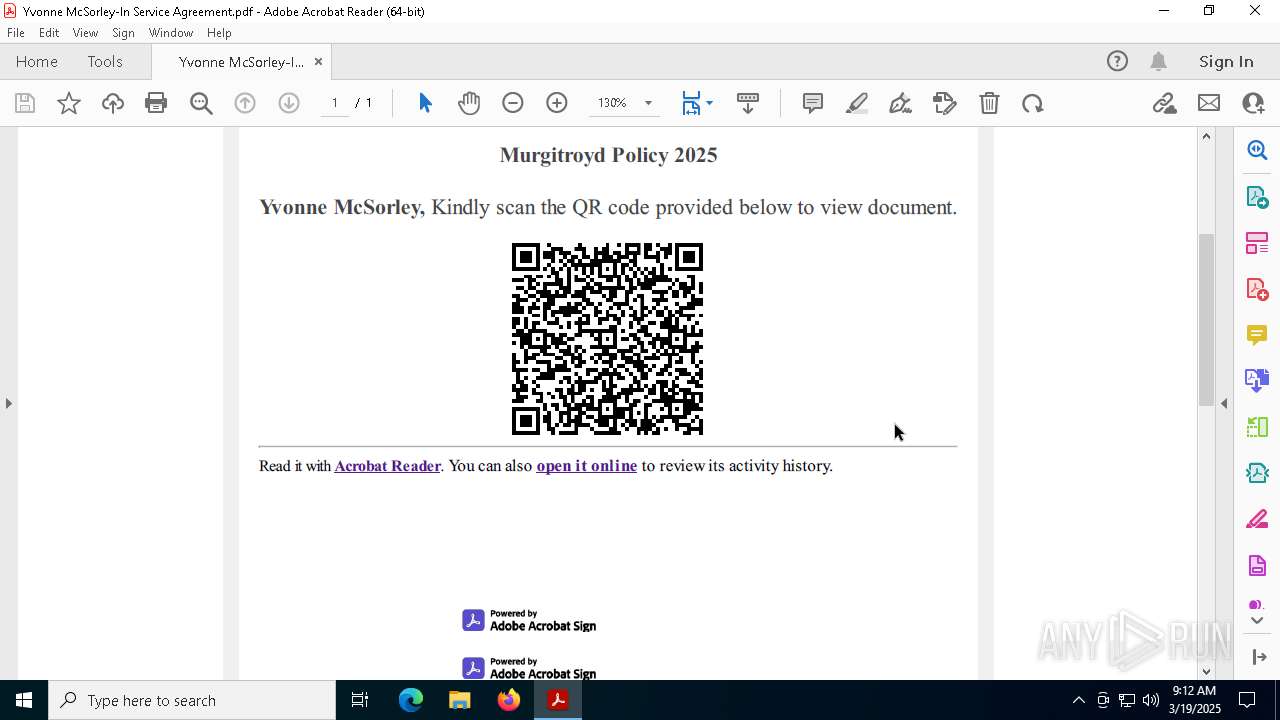Image resolution: width=1280 pixels, height=720 pixels.
Task: Click the stamp edit tool icon
Action: [x=944, y=103]
